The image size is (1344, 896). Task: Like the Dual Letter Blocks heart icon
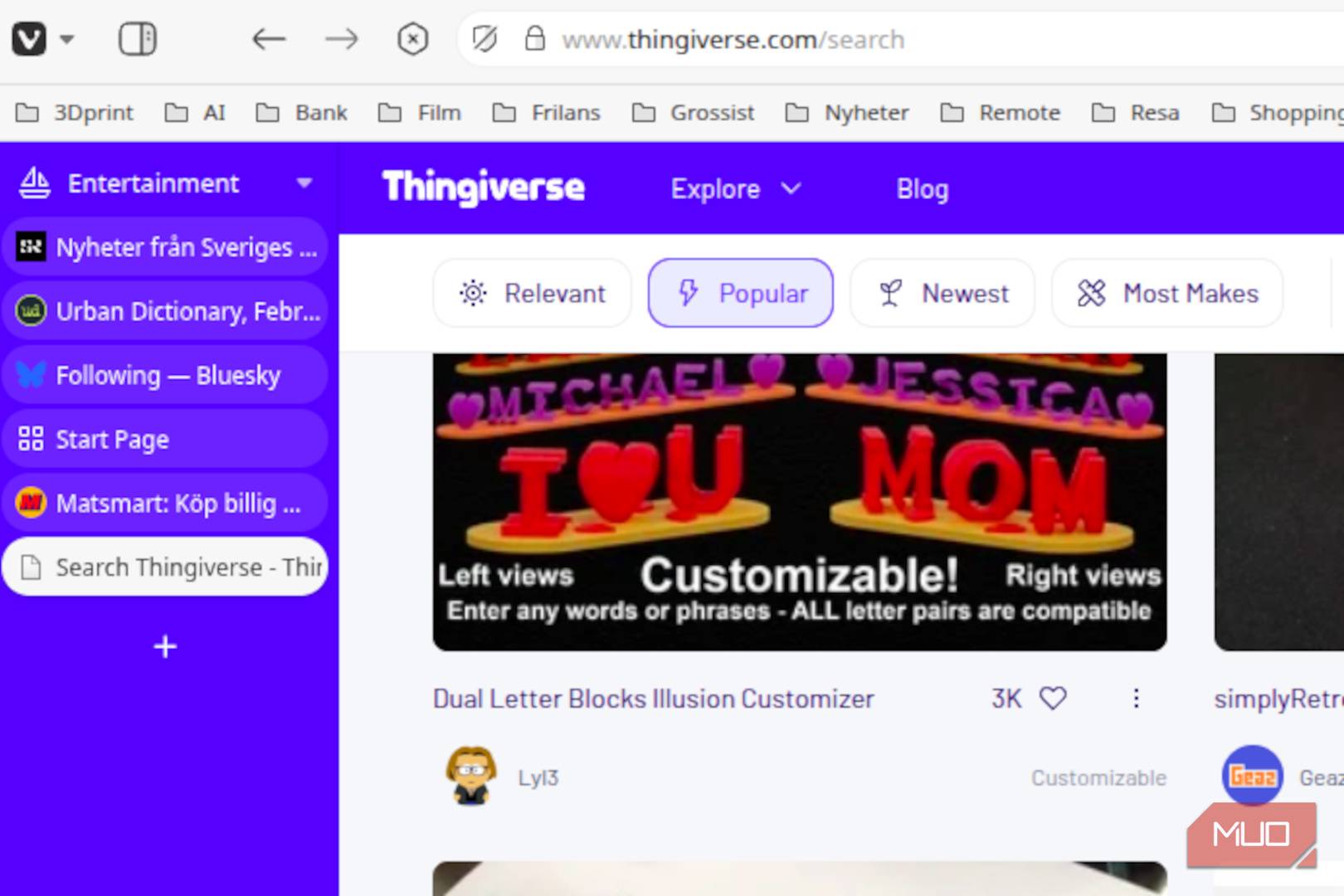[1053, 699]
